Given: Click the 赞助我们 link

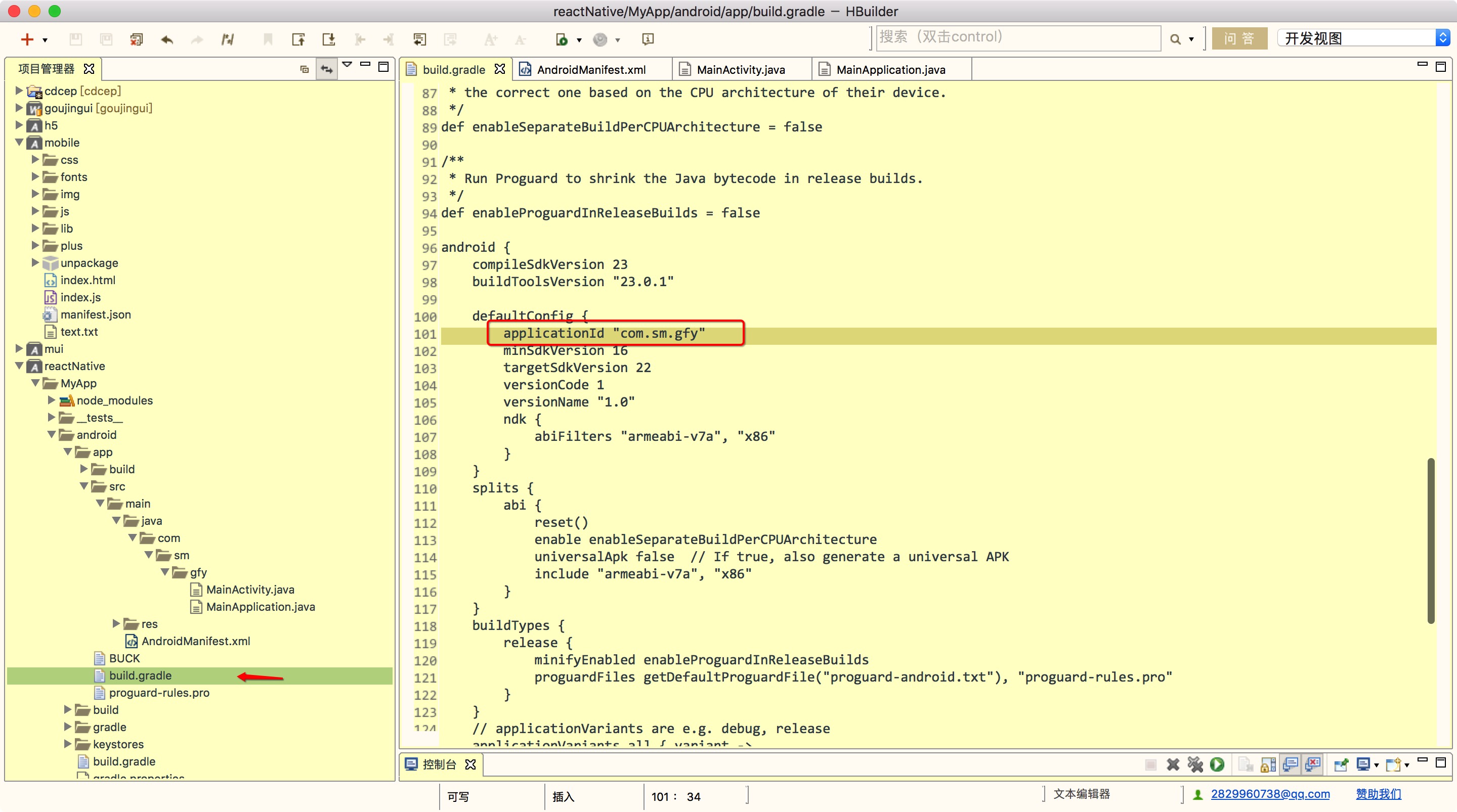Looking at the screenshot, I should [x=1379, y=794].
